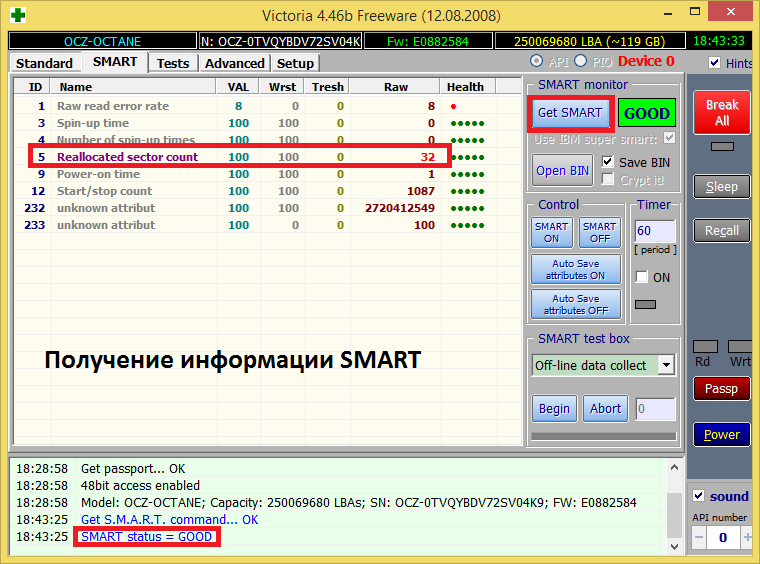
Task: Click the Tresh column header
Action: [328, 87]
